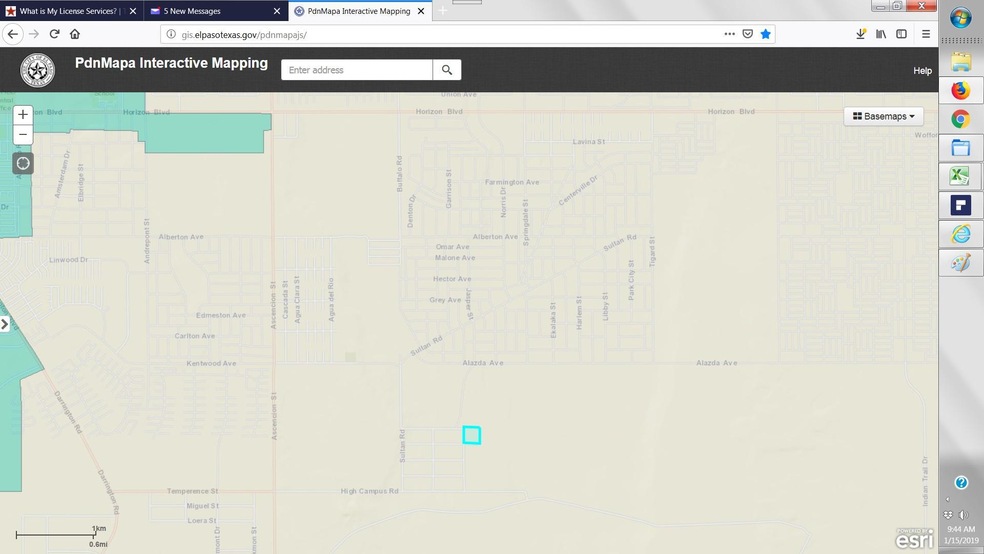Open the page actions ellipsis menu
The height and width of the screenshot is (554, 984).
[x=729, y=33]
